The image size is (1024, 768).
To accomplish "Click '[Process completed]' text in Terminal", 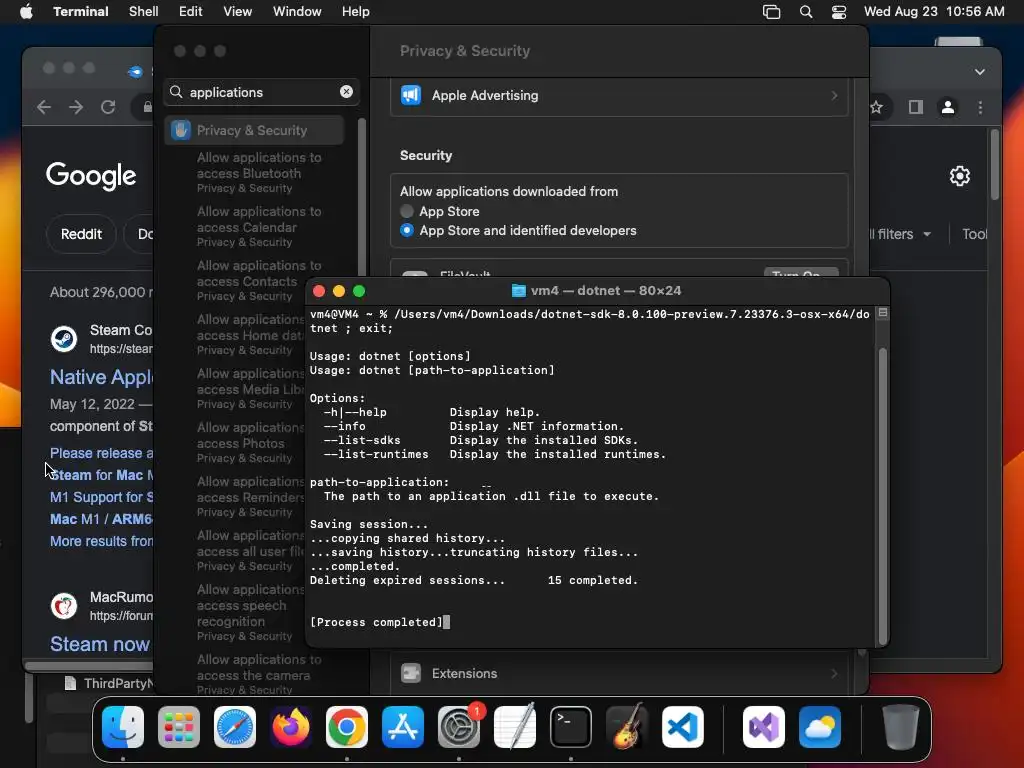I will (376, 622).
